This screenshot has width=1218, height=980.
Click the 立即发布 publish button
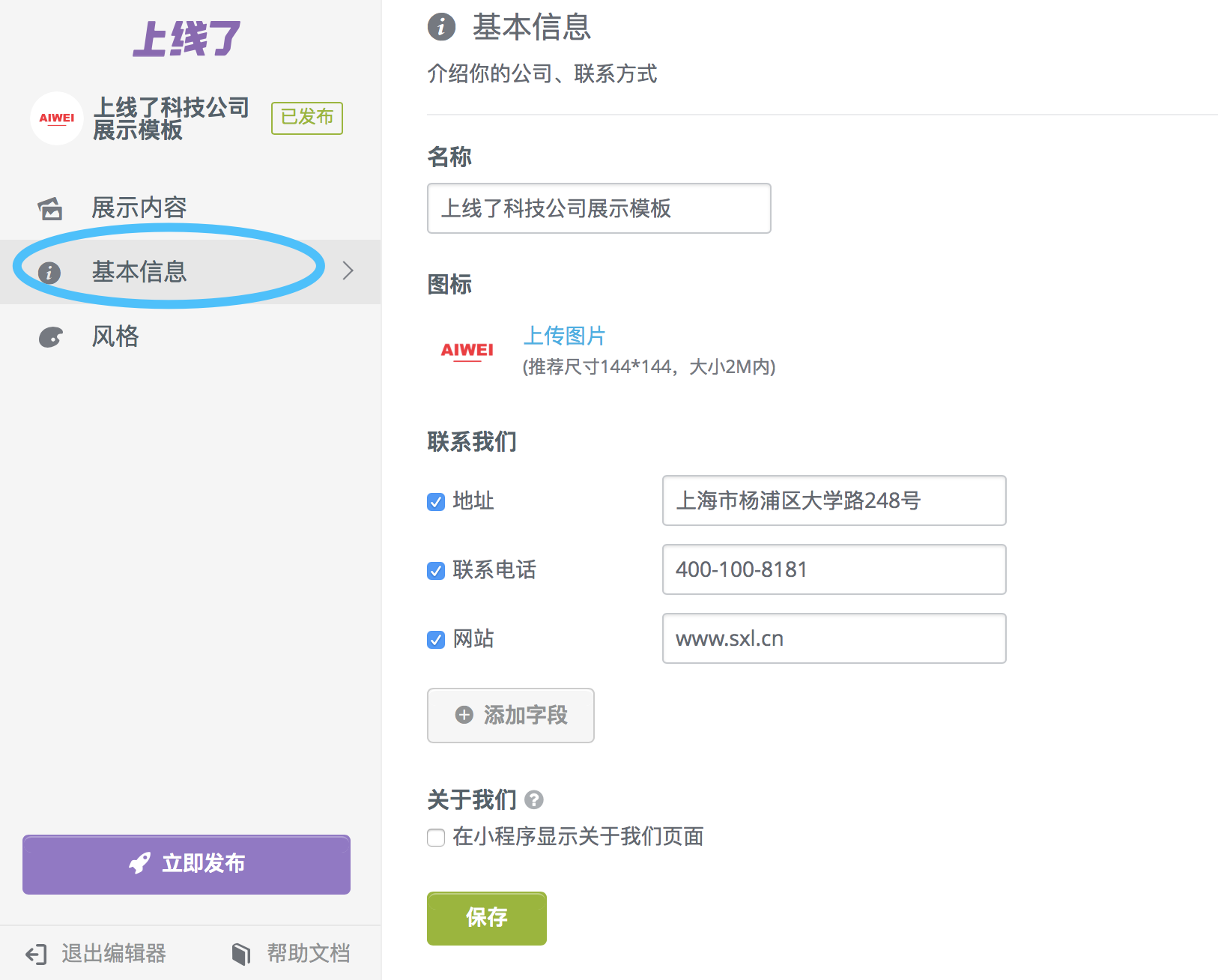pyautogui.click(x=187, y=864)
